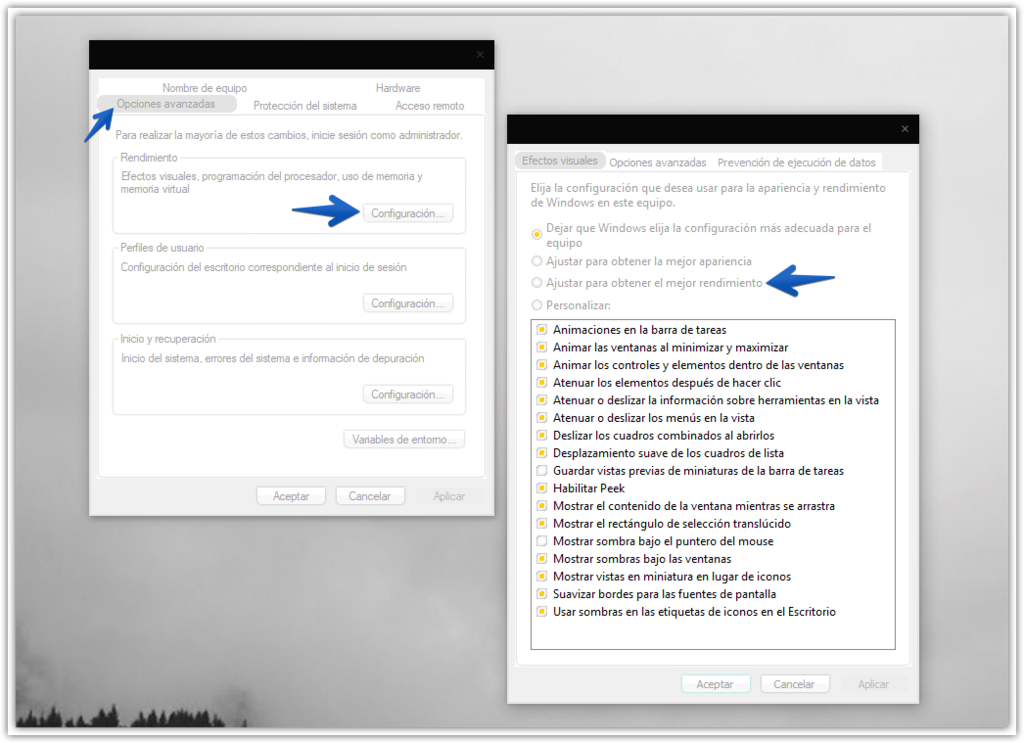Select 'Ajustar para obtener el mejor rendimiento'
Viewport: 1024px width, 743px height.
537,283
